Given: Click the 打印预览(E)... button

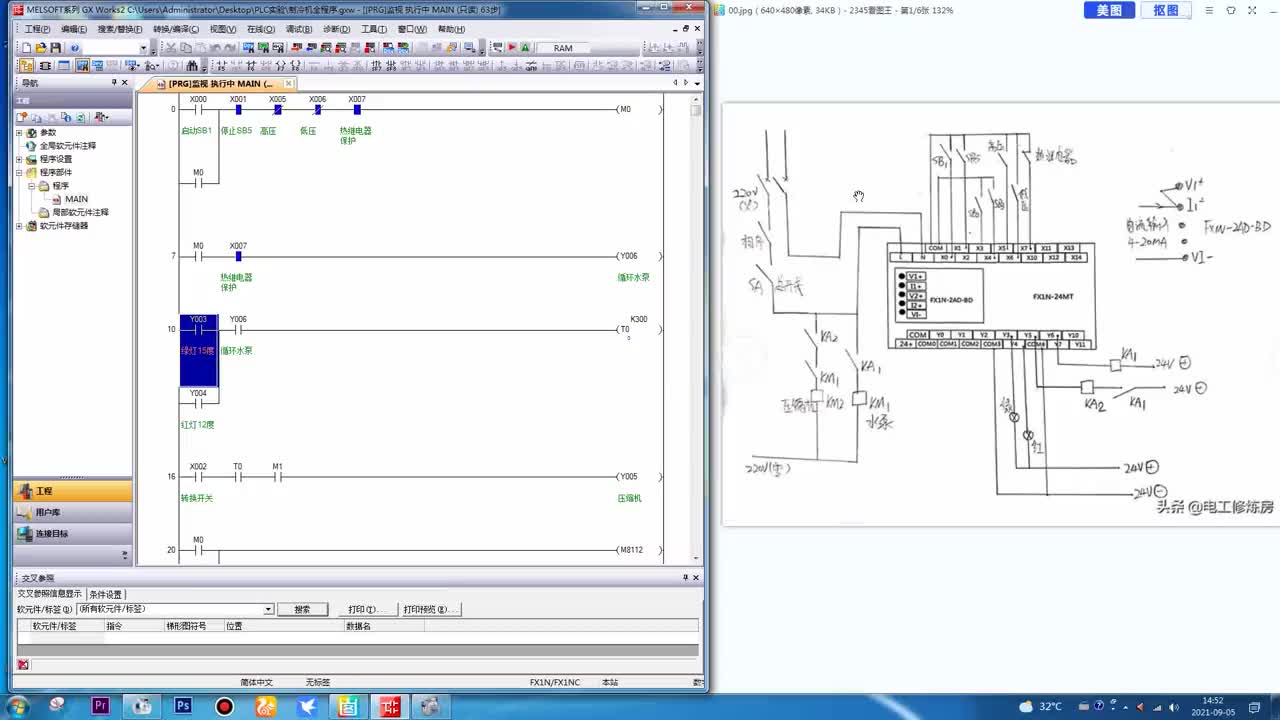Looking at the screenshot, I should (430, 609).
